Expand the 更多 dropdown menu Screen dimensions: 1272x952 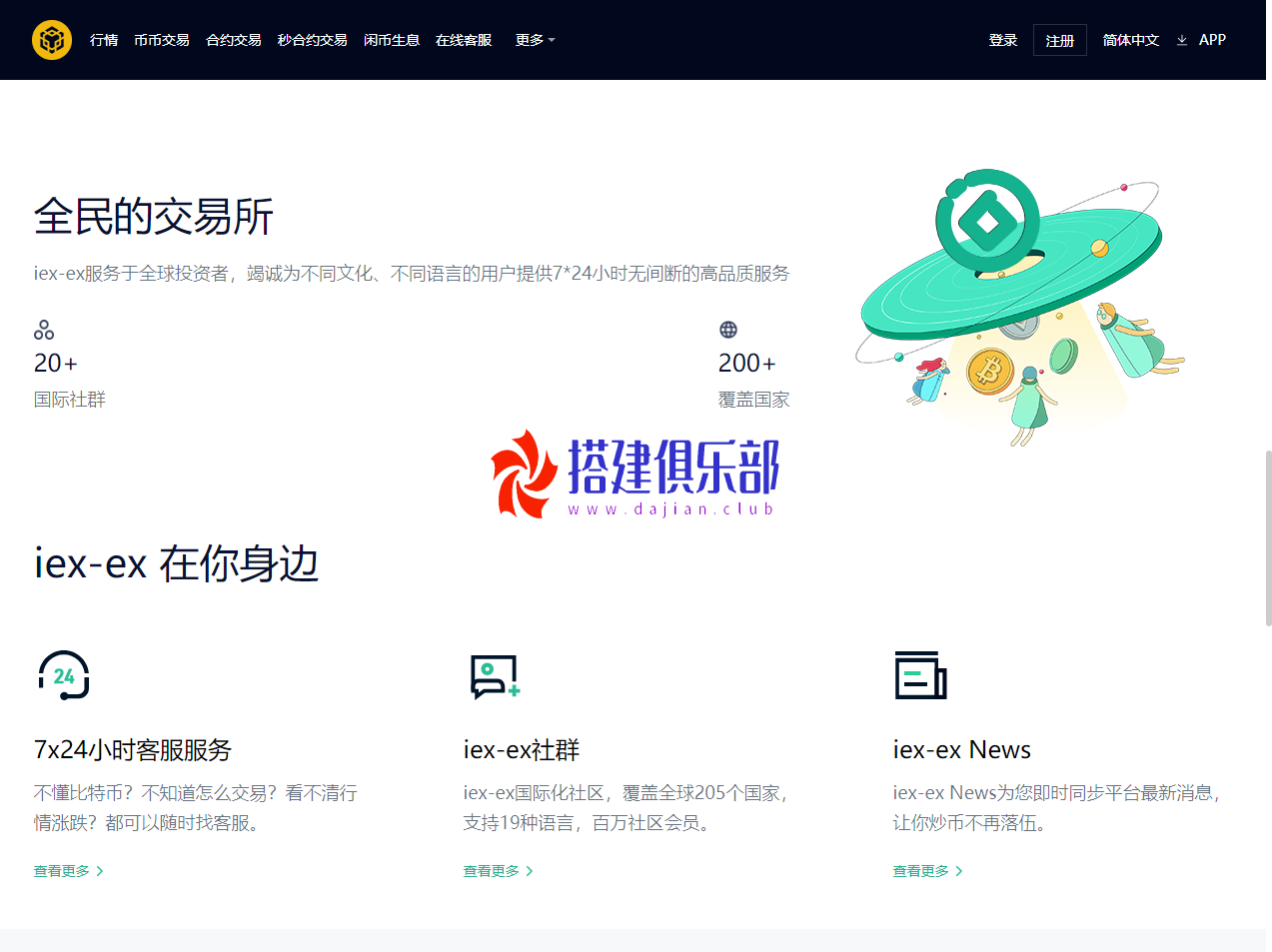535,40
